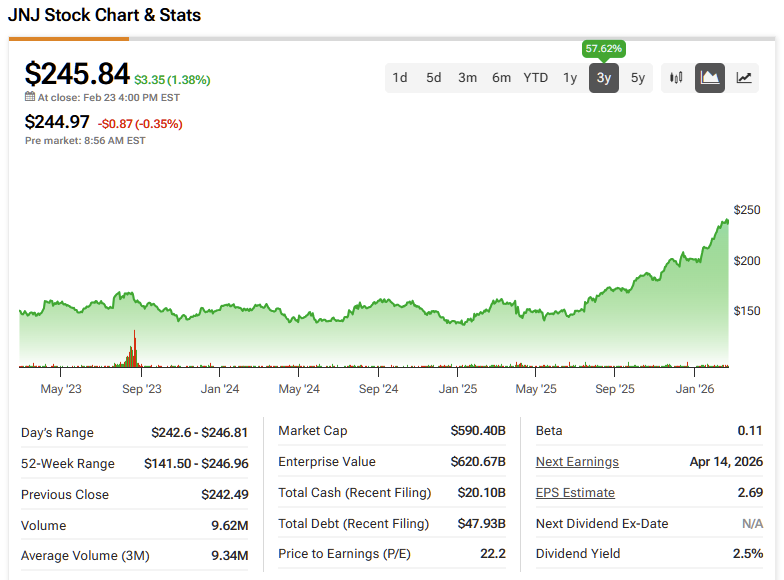Click the $244.97 pre-market price
The height and width of the screenshot is (580, 784).
[57, 122]
